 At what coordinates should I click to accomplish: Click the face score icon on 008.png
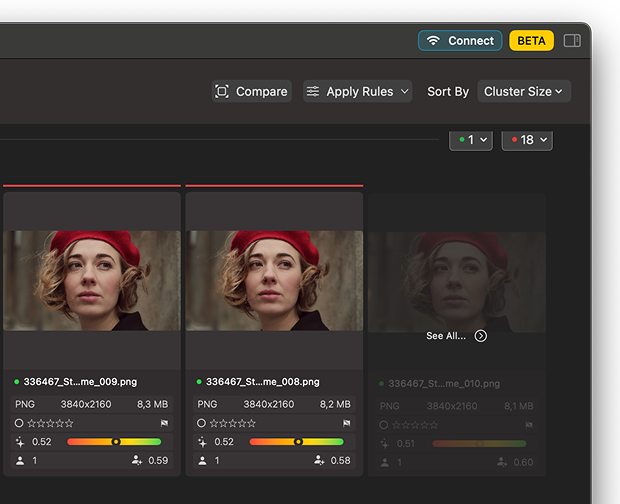[x=319, y=460]
